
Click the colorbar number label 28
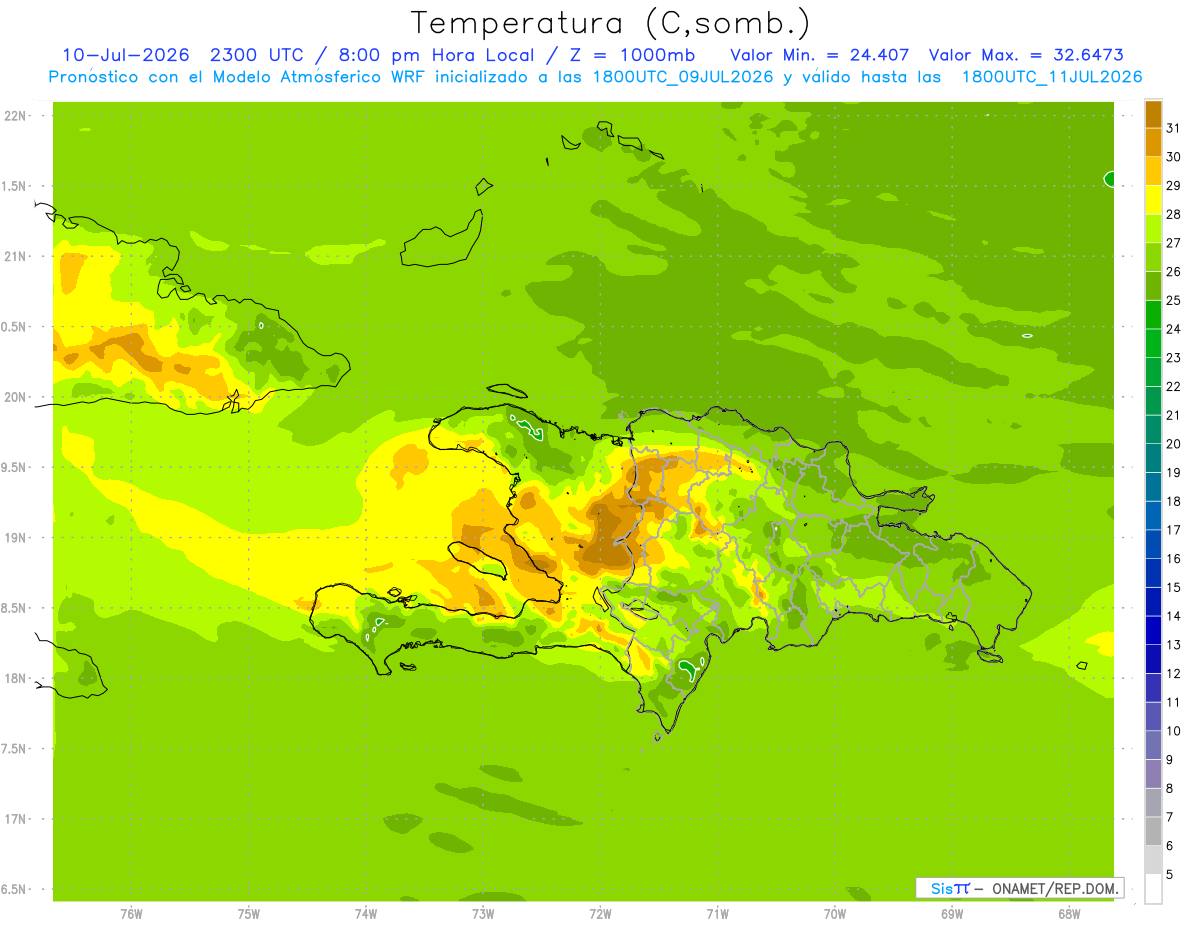(x=1174, y=214)
